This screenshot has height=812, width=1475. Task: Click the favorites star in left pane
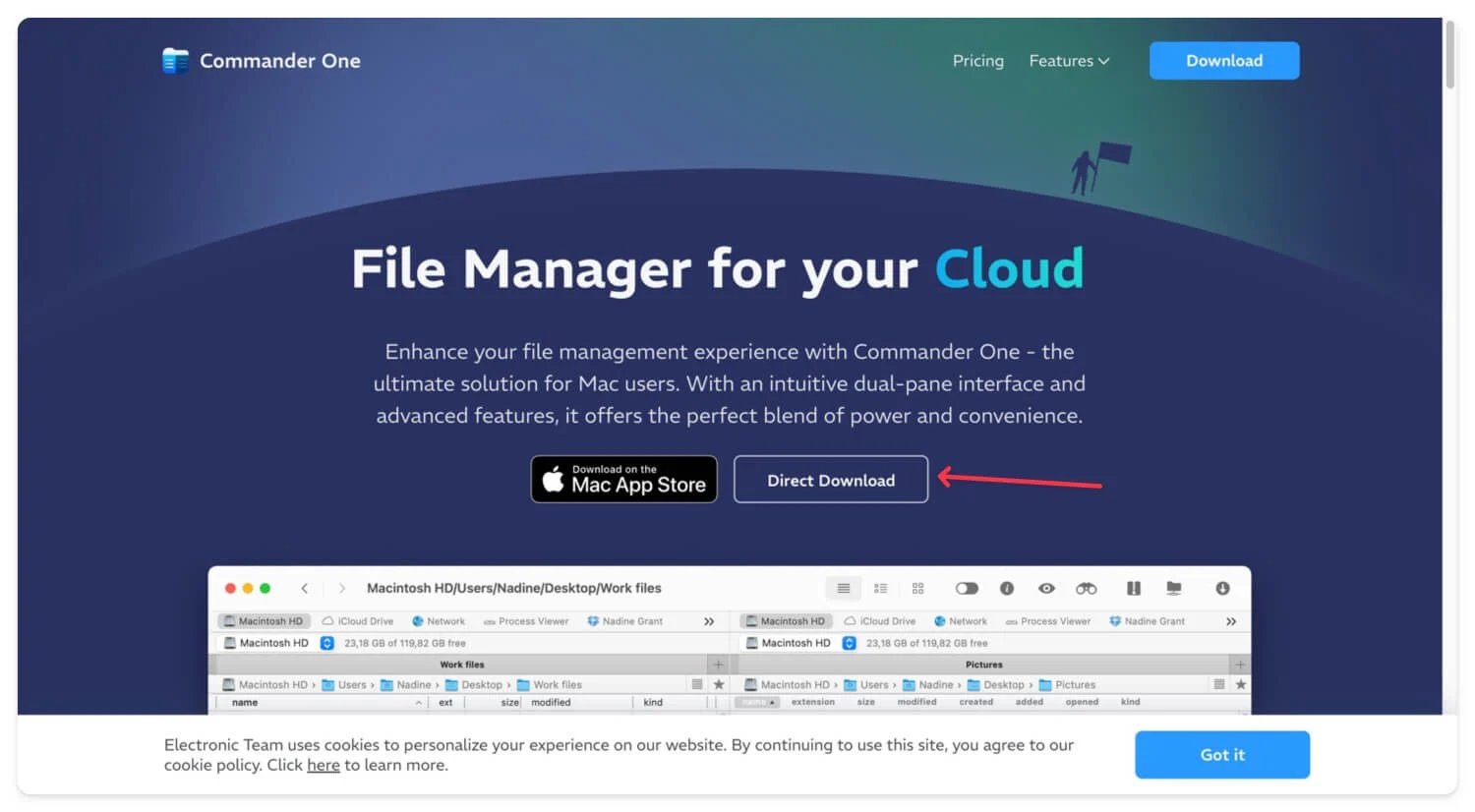[719, 684]
